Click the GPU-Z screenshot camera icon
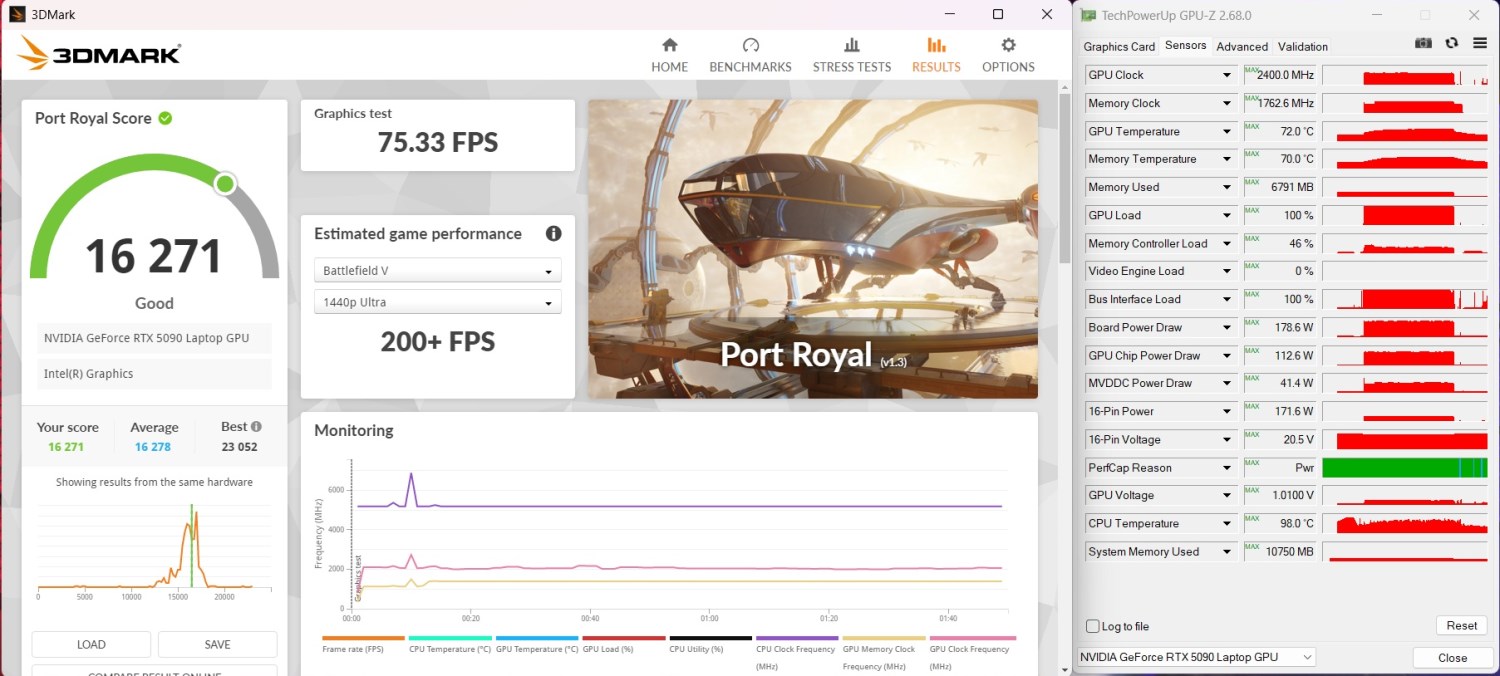Image resolution: width=1500 pixels, height=676 pixels. [1423, 43]
